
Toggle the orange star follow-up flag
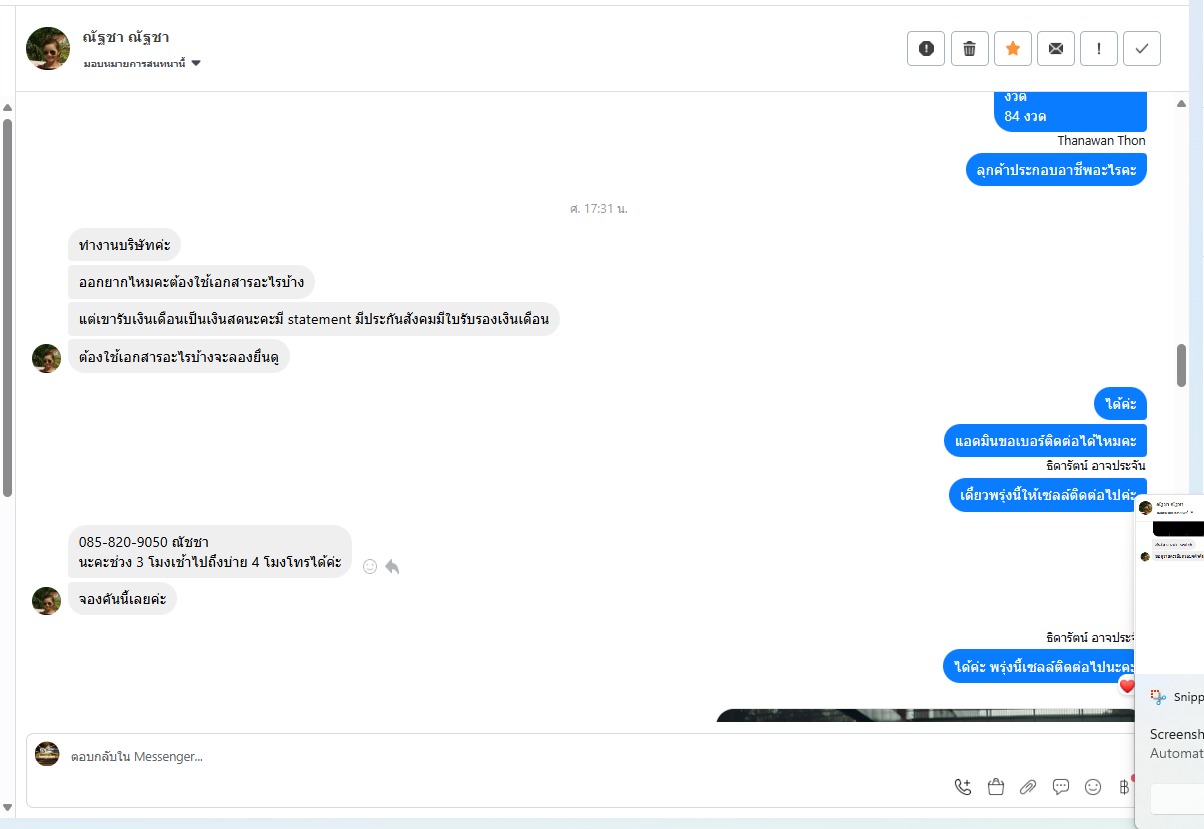pyautogui.click(x=1012, y=48)
